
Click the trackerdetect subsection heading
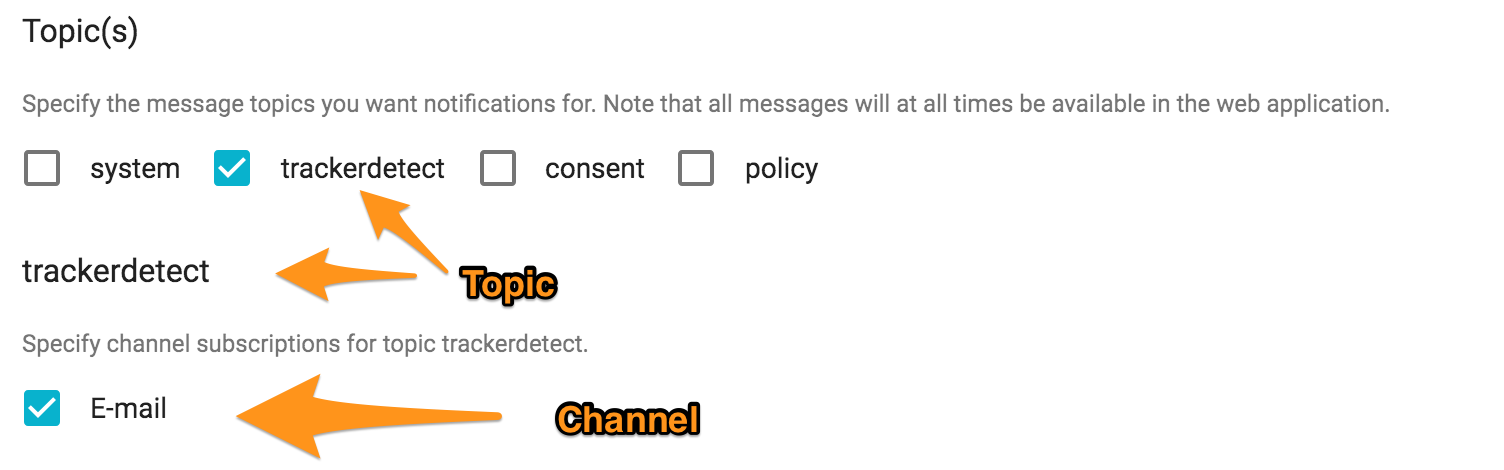click(116, 271)
